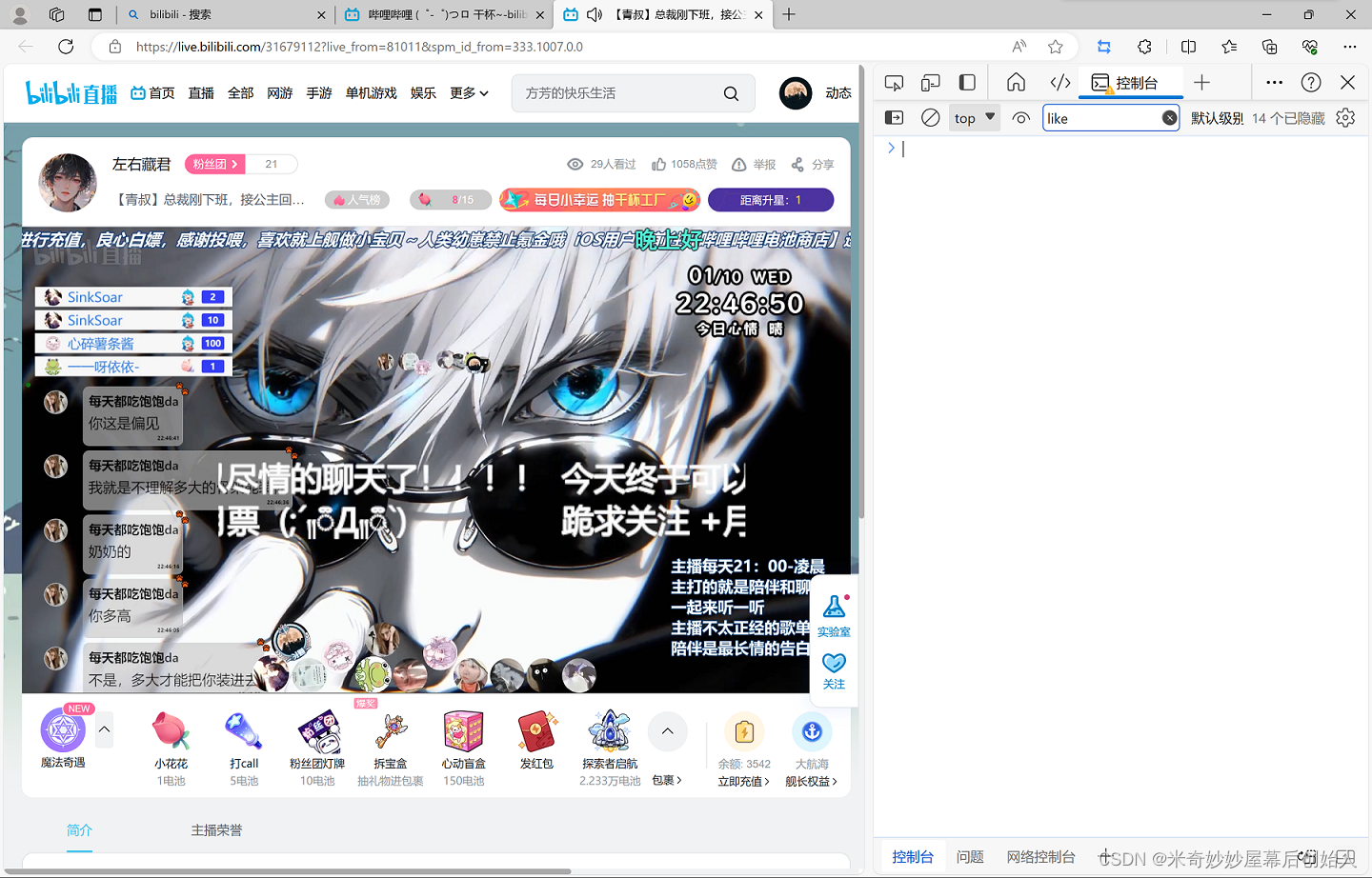This screenshot has height=878, width=1372.
Task: Click the 关注 heart follow button
Action: [x=834, y=671]
